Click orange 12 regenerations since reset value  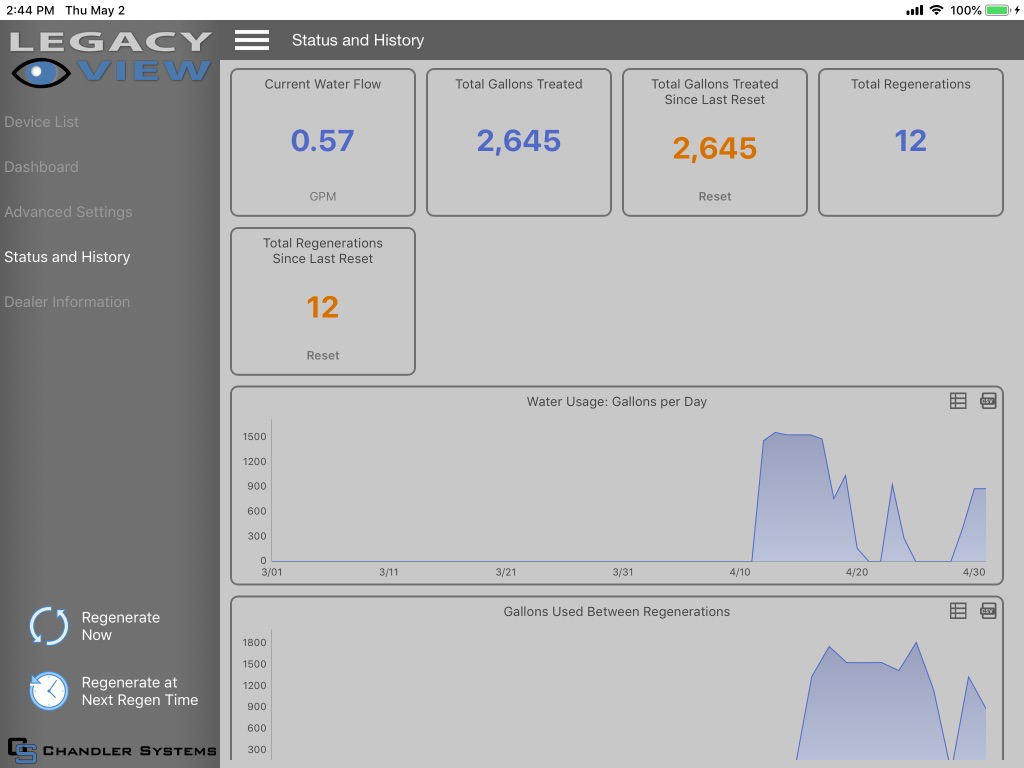click(x=323, y=307)
